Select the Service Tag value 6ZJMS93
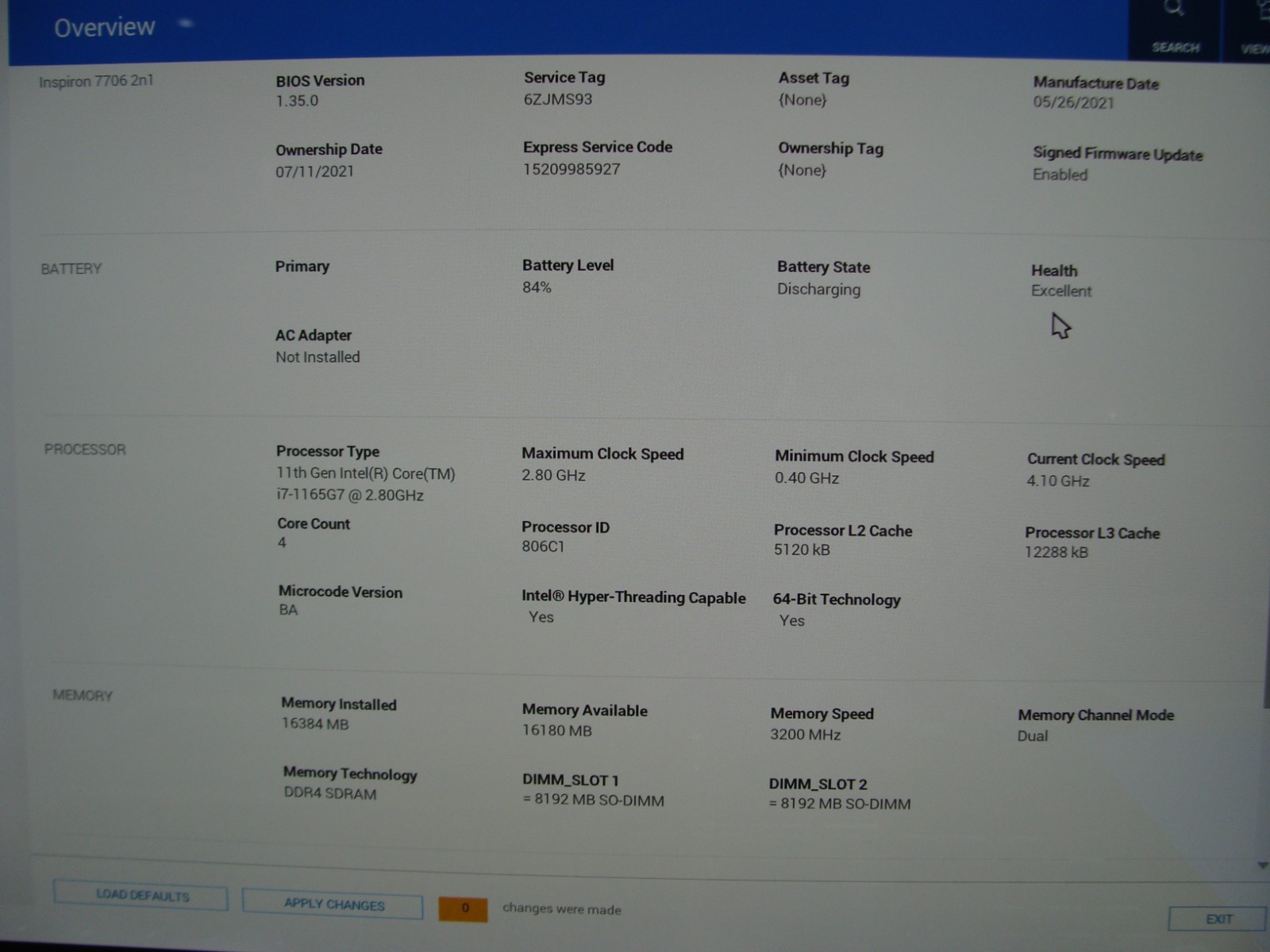1270x952 pixels. tap(558, 99)
